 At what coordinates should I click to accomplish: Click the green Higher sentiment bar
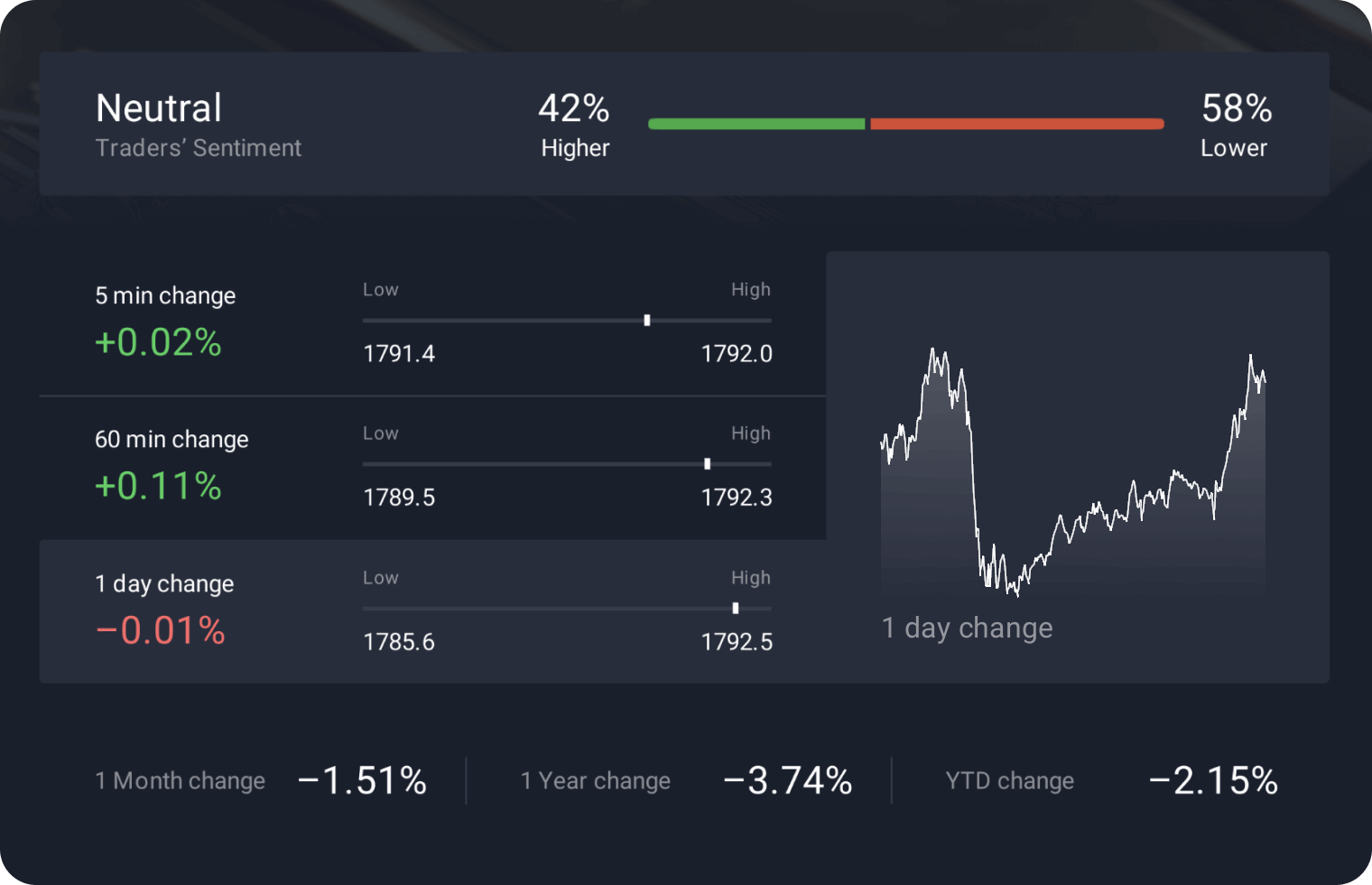tap(756, 124)
